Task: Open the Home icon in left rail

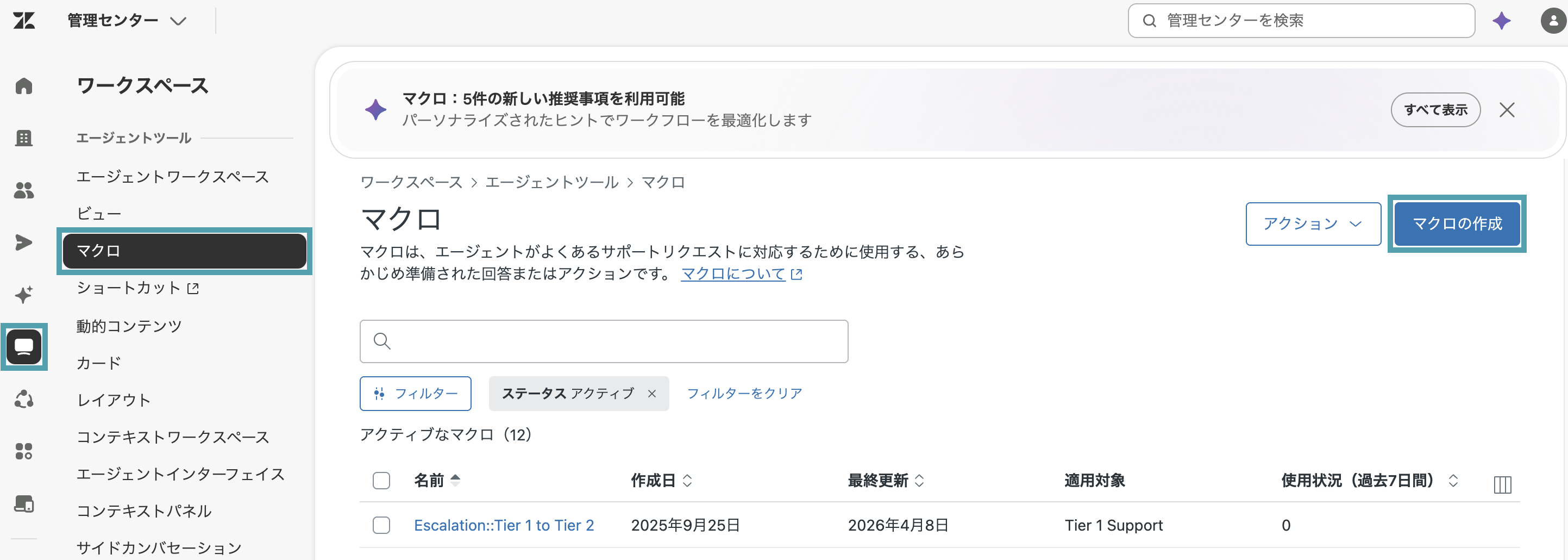Action: [x=24, y=86]
